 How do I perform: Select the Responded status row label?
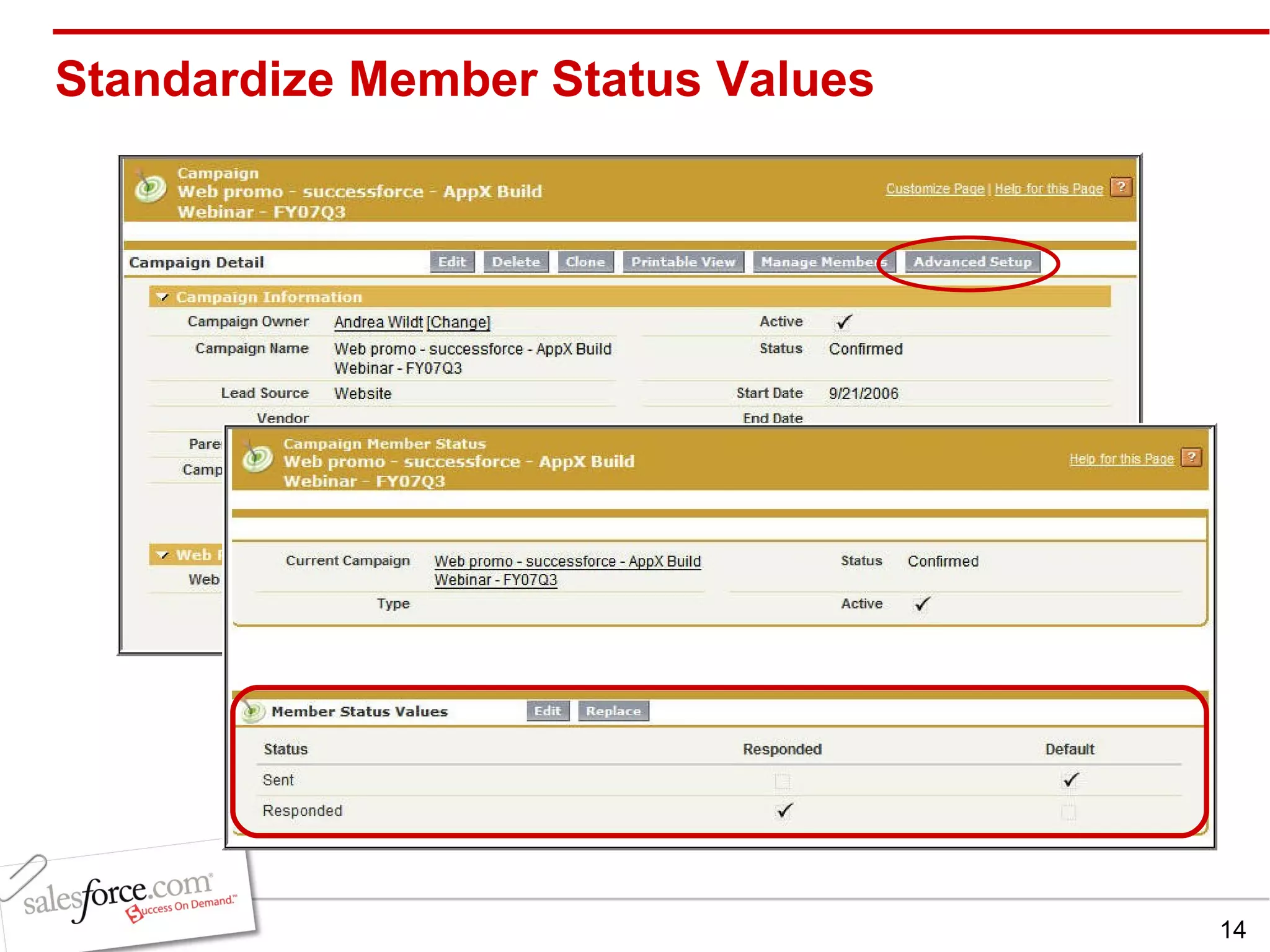303,811
